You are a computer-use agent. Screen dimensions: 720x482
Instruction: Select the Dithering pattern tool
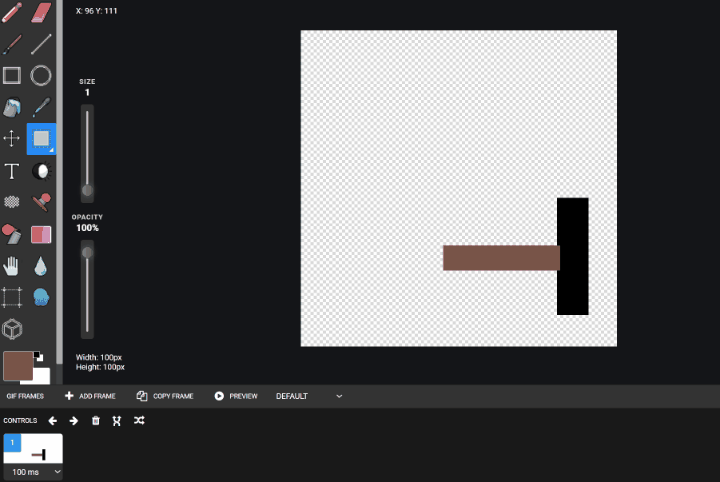[x=12, y=202]
